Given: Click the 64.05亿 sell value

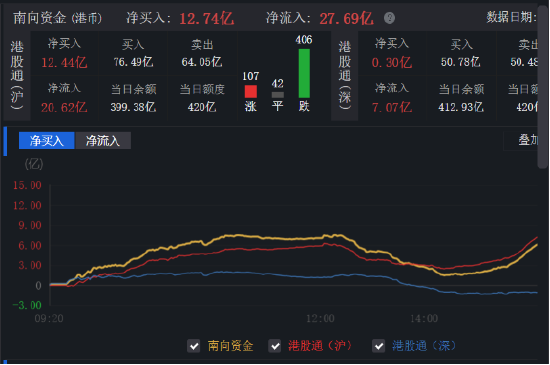Looking at the screenshot, I should [x=202, y=62].
